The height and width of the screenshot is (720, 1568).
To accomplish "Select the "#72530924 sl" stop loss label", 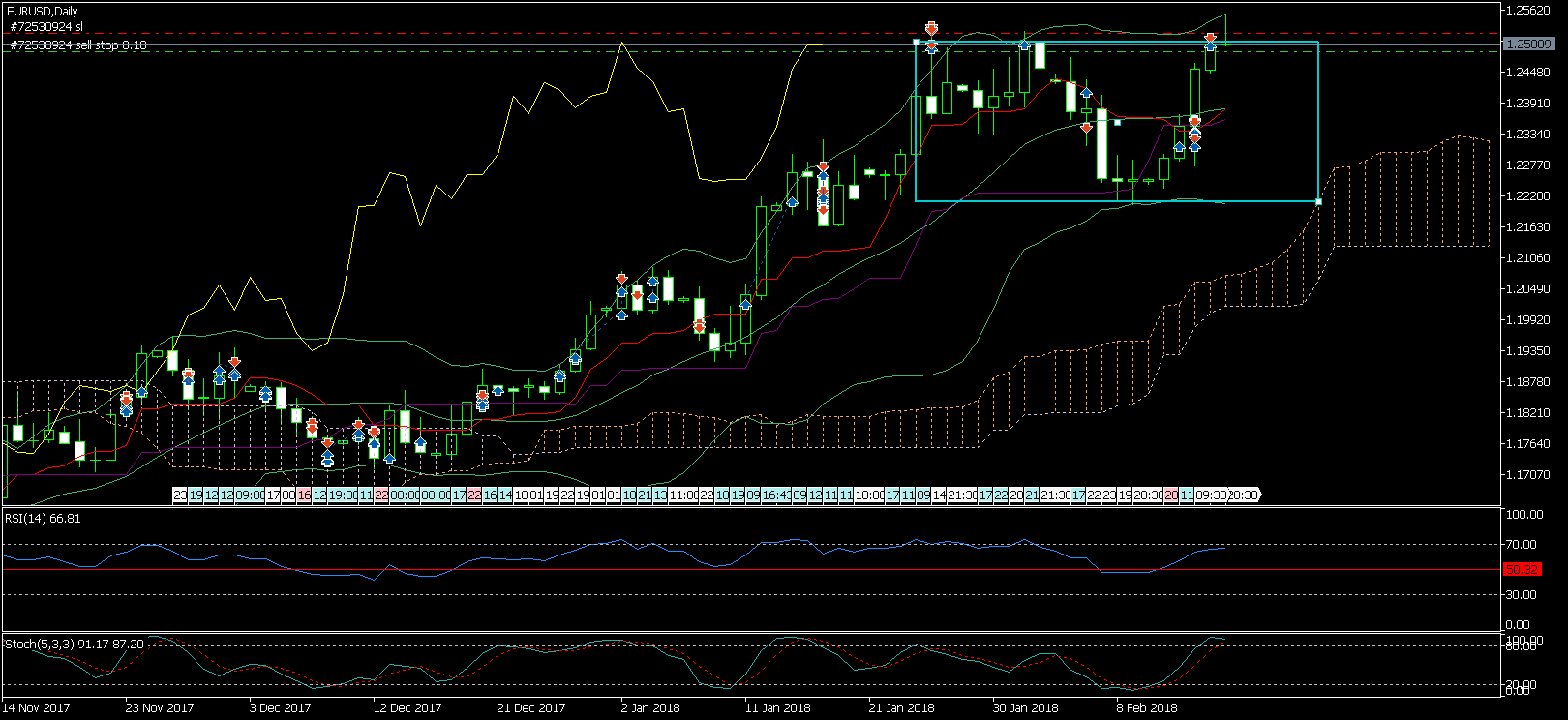I will (x=46, y=27).
